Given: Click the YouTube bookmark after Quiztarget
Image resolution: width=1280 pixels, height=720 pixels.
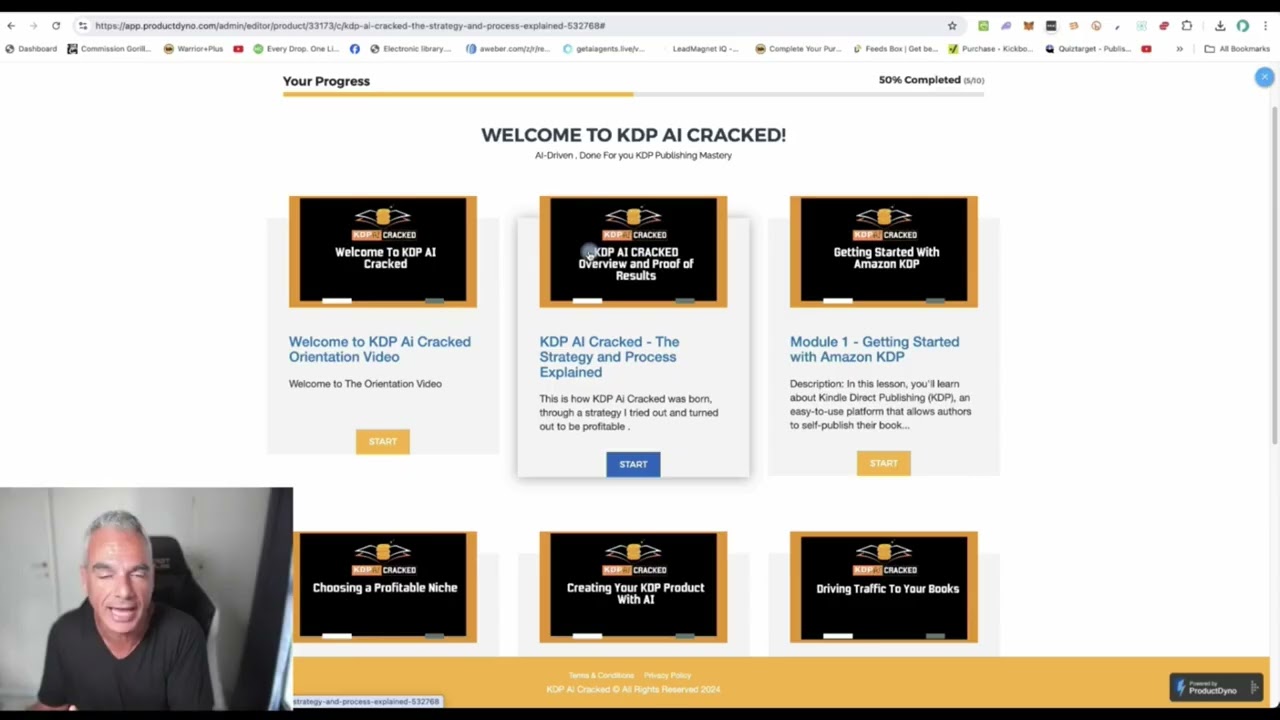Looking at the screenshot, I should (1146, 49).
